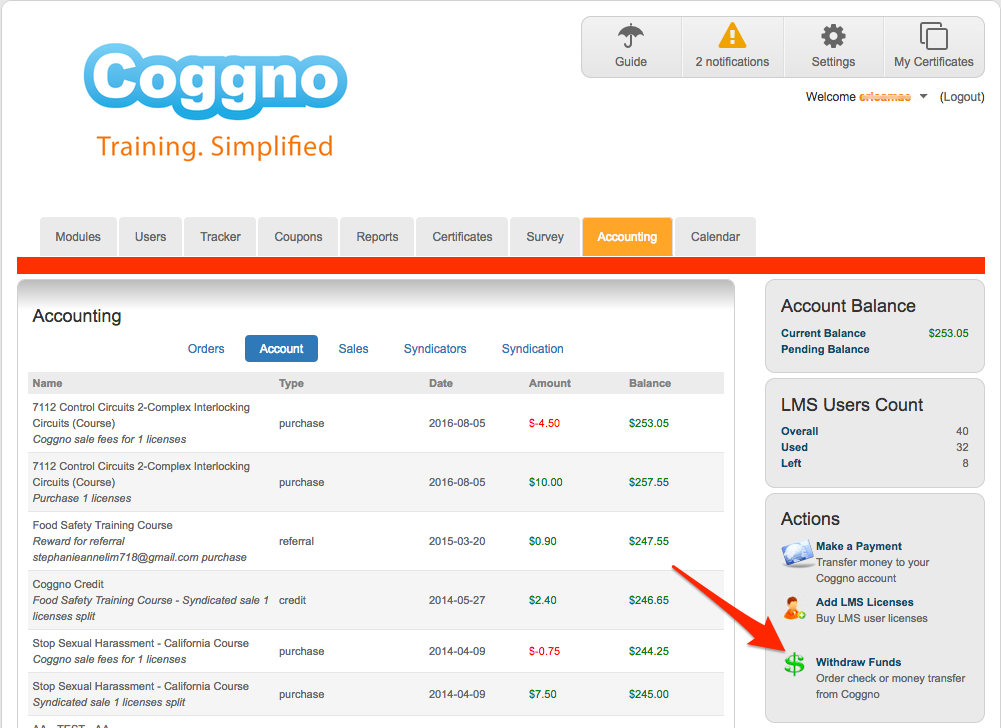This screenshot has width=1001, height=728.
Task: Select the Account sub-tab
Action: pyautogui.click(x=281, y=349)
